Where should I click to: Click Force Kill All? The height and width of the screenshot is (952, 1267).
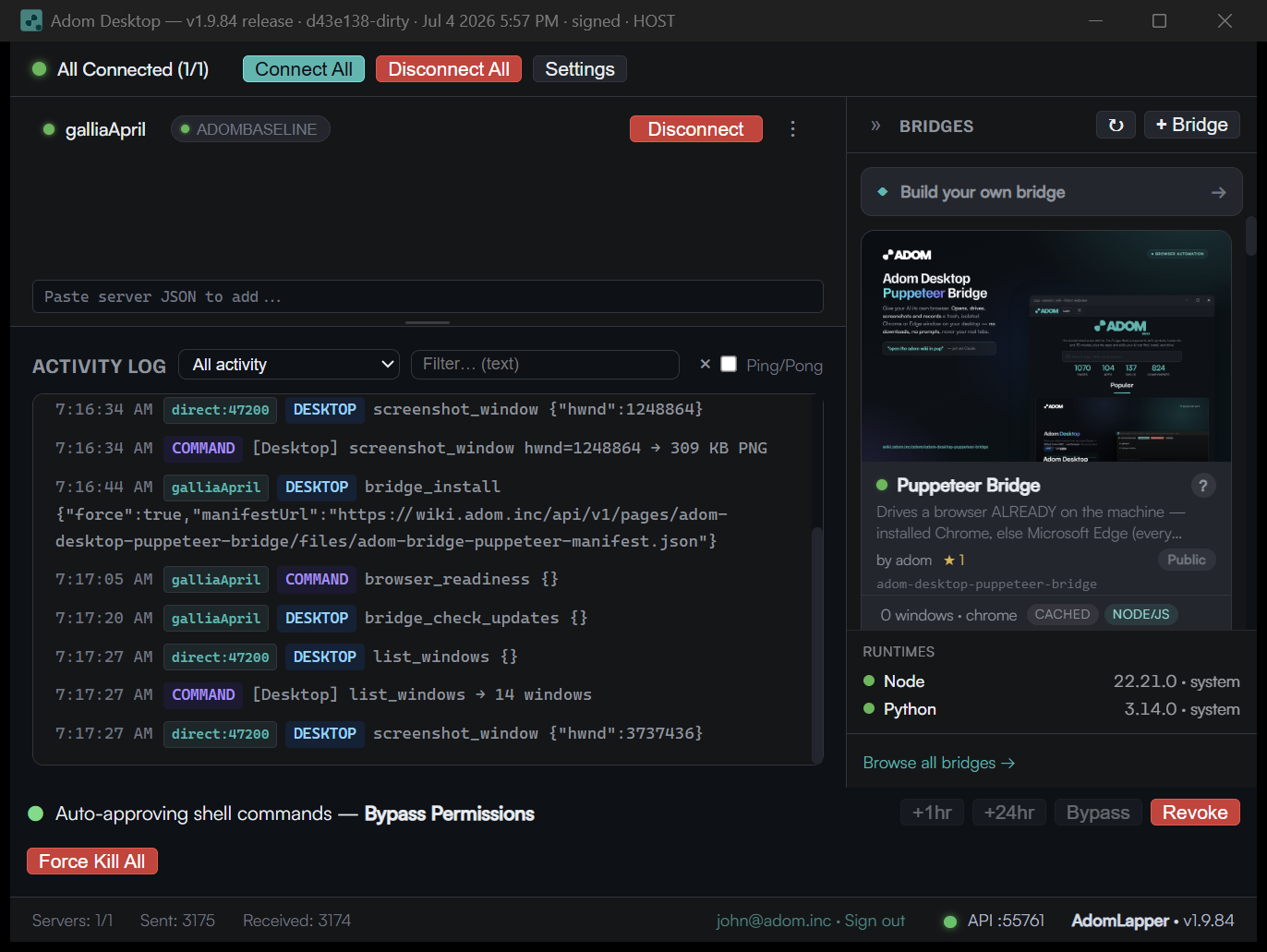click(92, 862)
